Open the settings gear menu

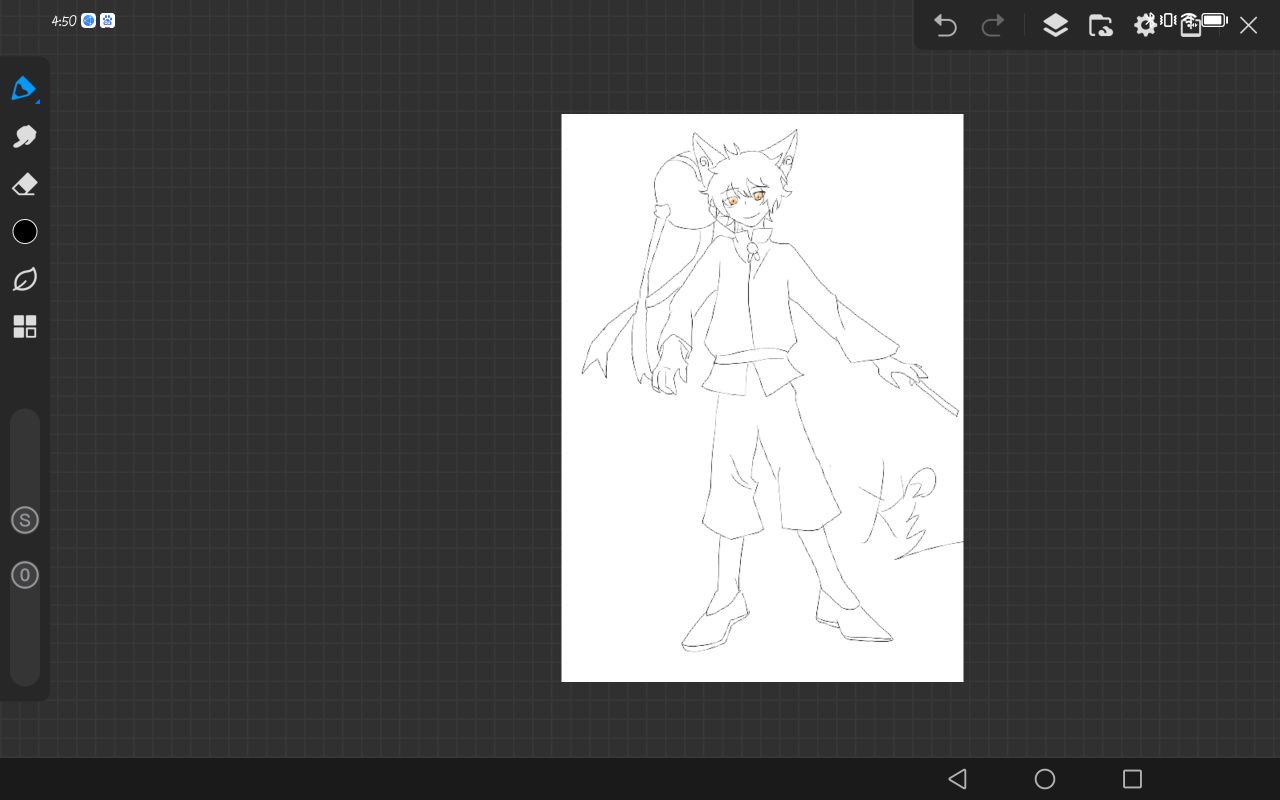[1145, 26]
